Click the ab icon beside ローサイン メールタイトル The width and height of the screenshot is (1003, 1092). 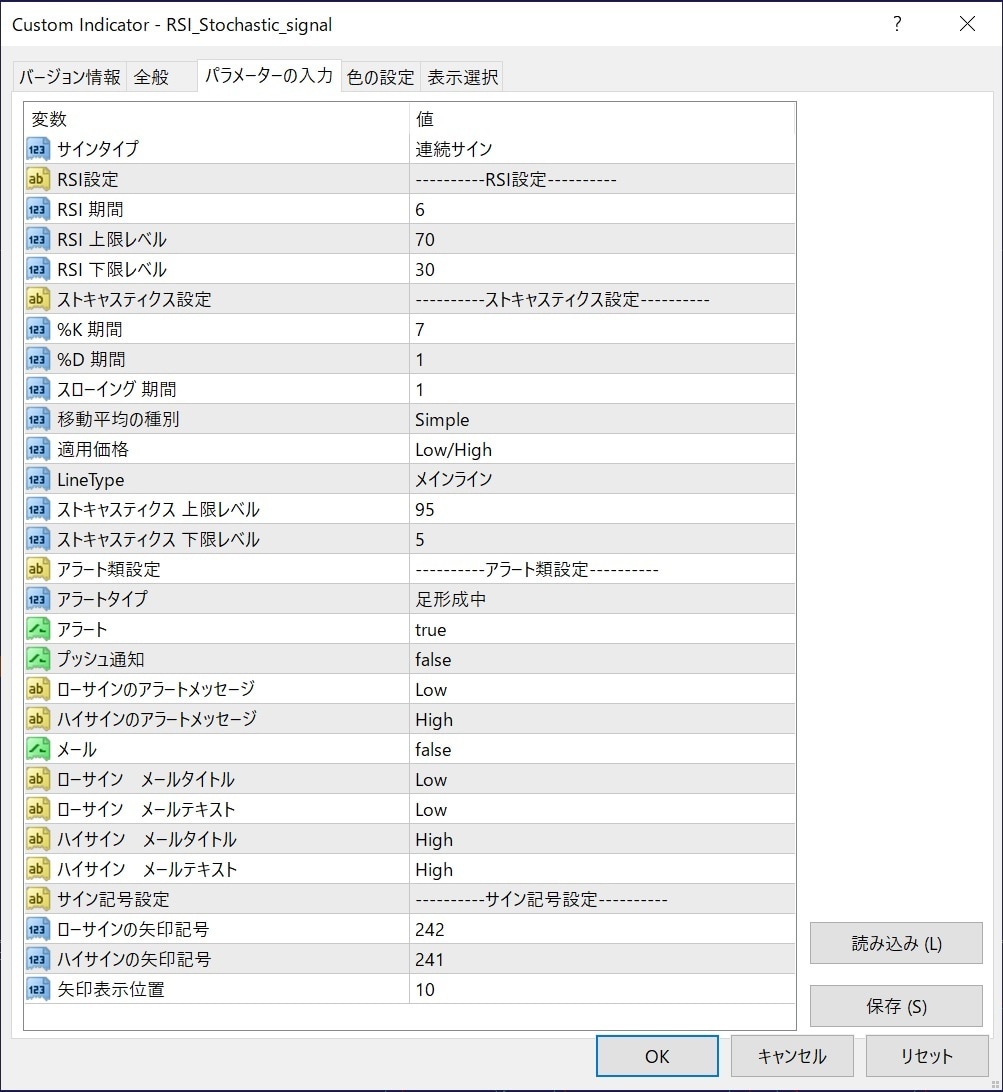click(x=38, y=779)
